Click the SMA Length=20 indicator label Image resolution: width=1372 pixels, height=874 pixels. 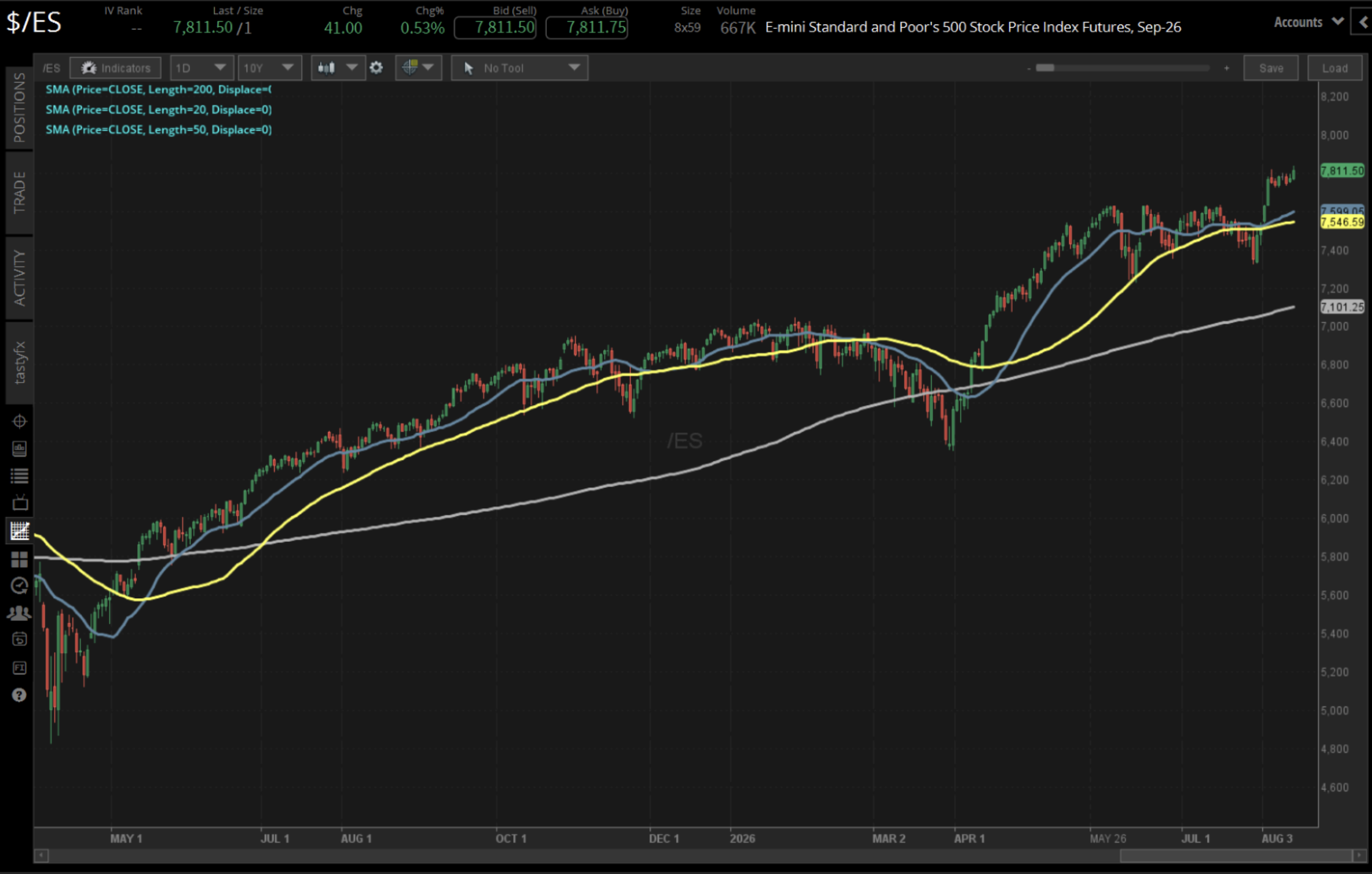[158, 110]
